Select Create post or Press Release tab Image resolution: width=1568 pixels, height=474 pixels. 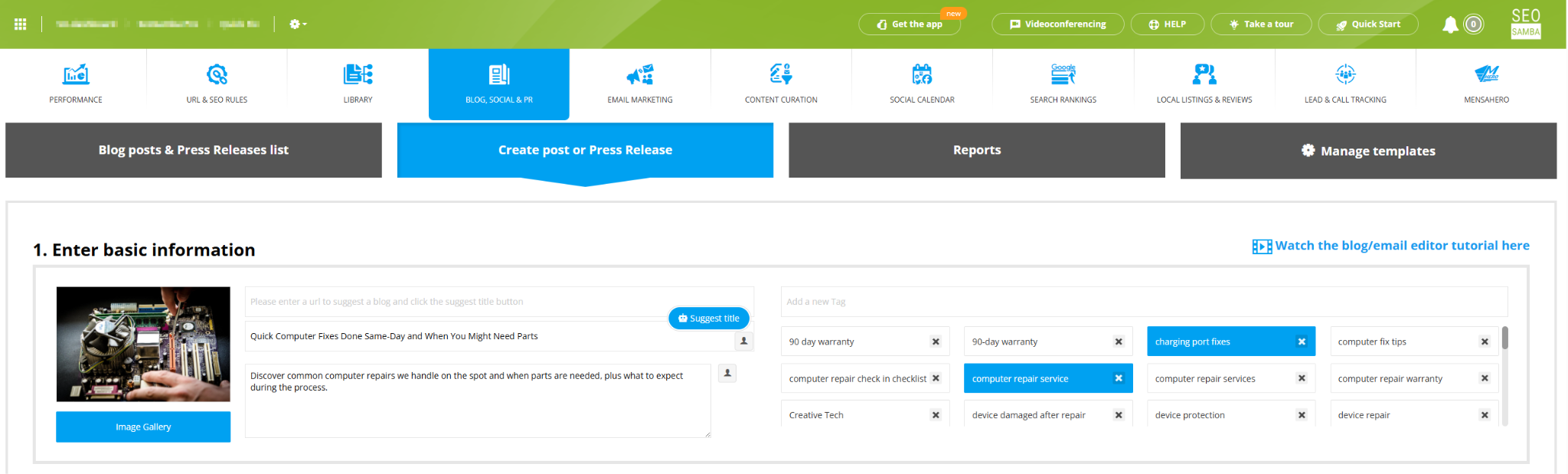click(x=585, y=150)
